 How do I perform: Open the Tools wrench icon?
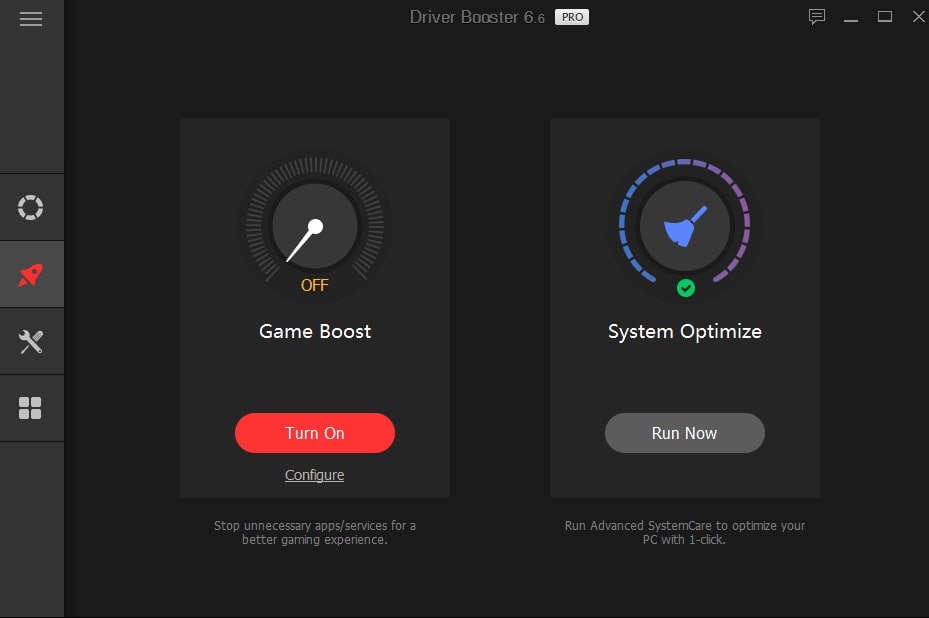point(30,342)
